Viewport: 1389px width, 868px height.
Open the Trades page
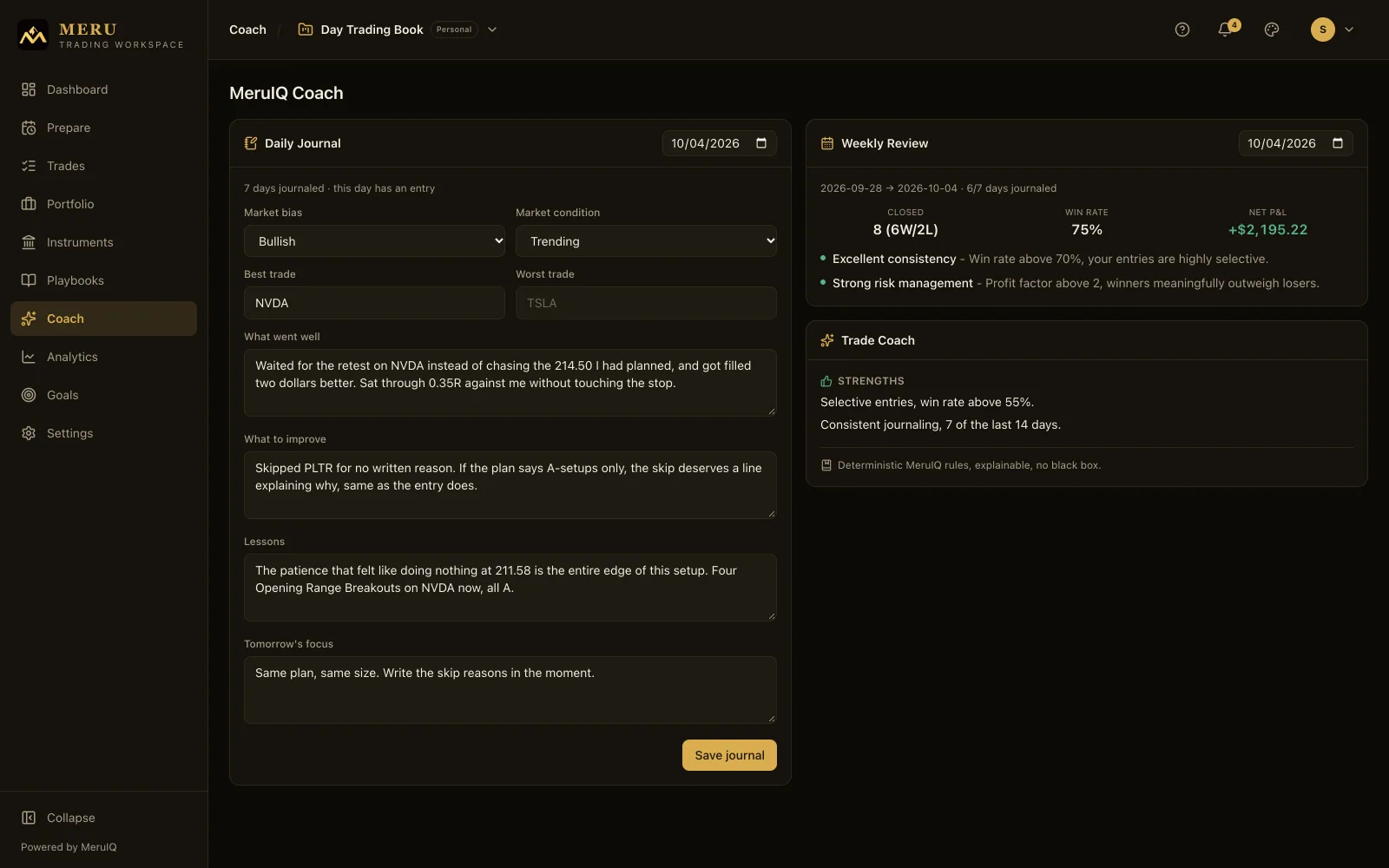[x=103, y=166]
